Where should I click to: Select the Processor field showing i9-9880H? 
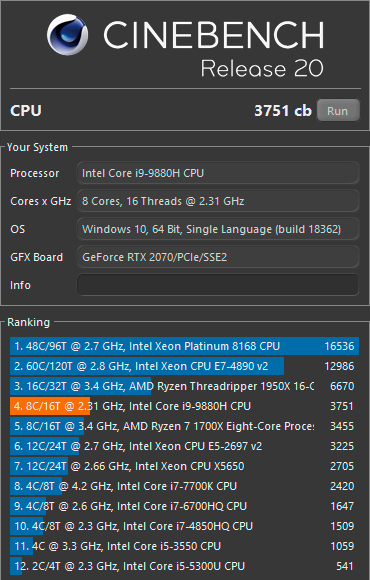218,173
